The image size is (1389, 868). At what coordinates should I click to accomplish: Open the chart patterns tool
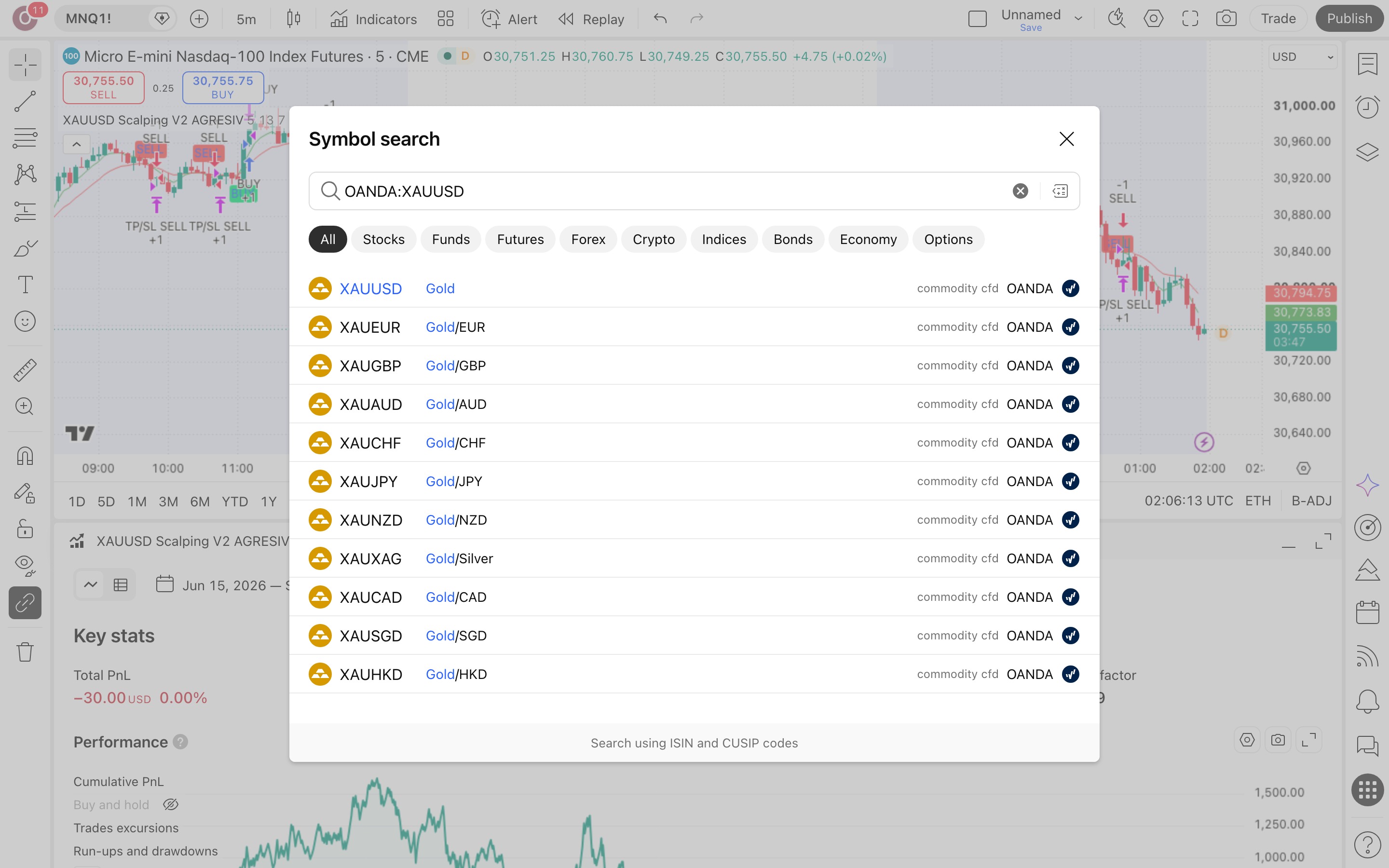point(25,175)
